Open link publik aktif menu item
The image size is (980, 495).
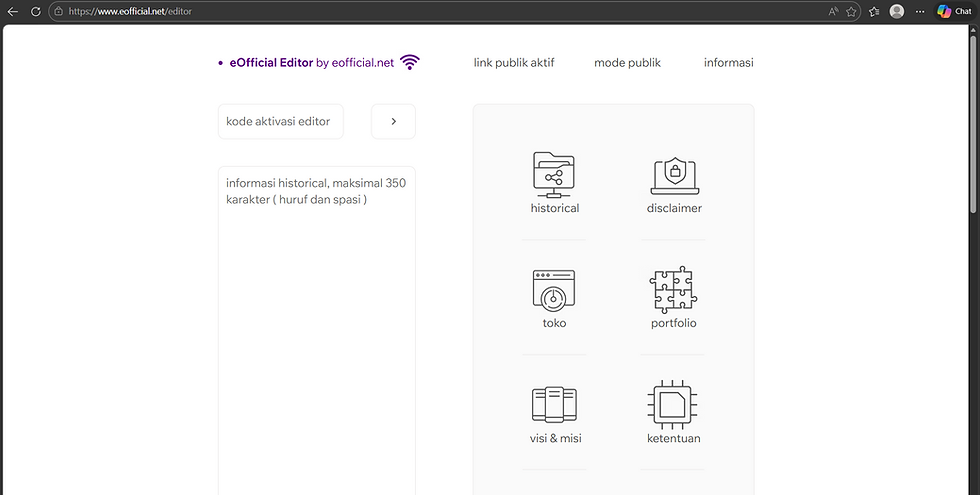514,62
